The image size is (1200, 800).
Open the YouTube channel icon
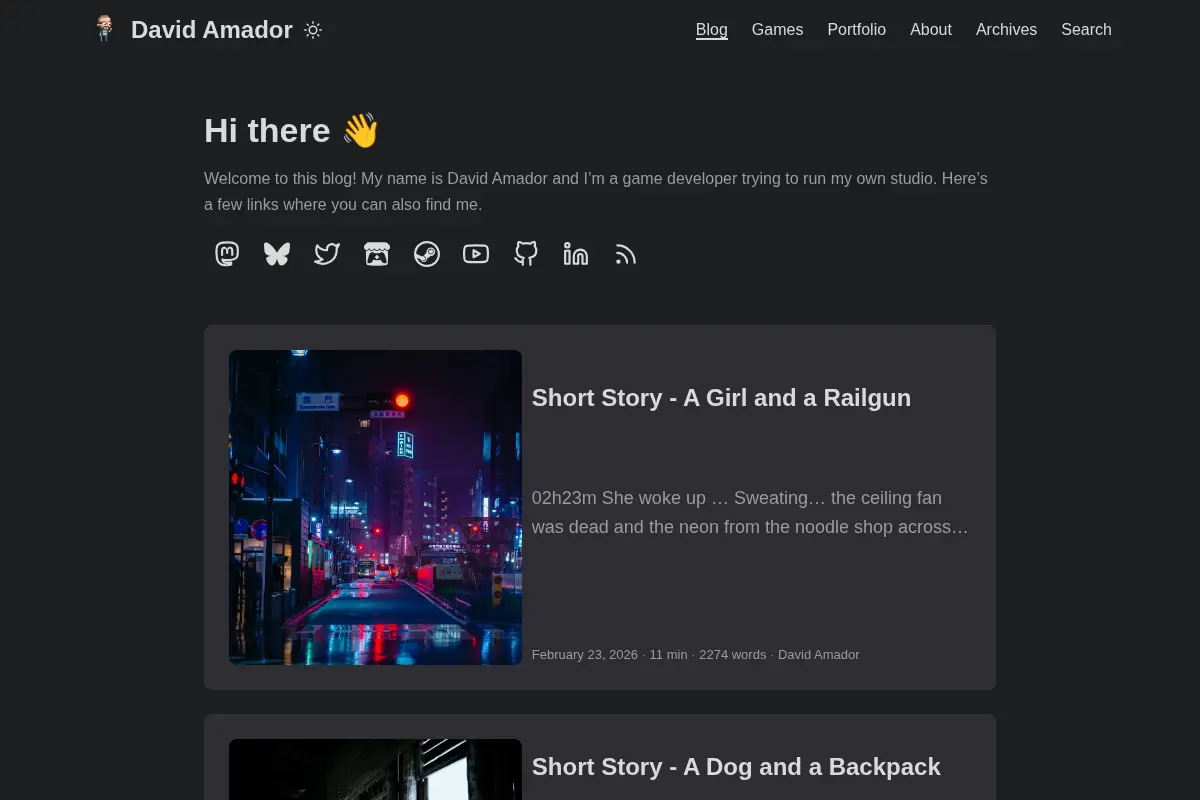tap(476, 254)
